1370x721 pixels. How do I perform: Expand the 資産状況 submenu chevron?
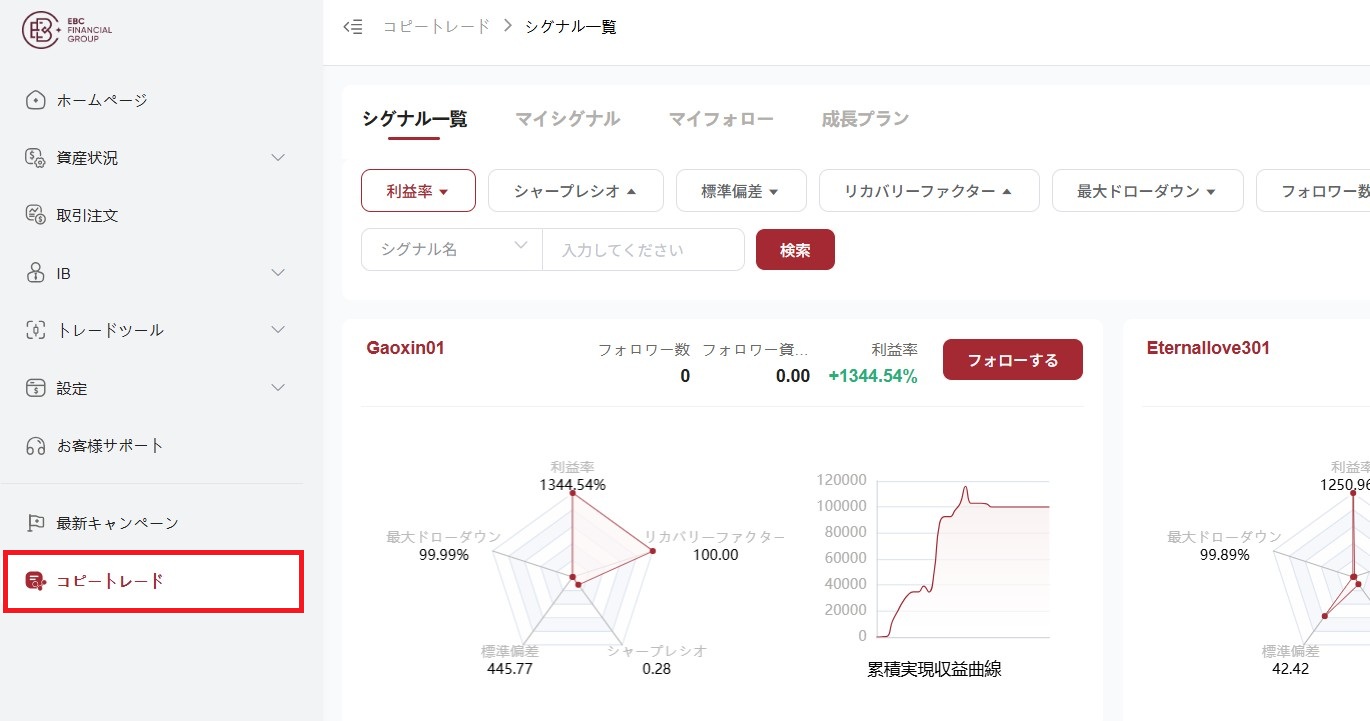point(278,158)
